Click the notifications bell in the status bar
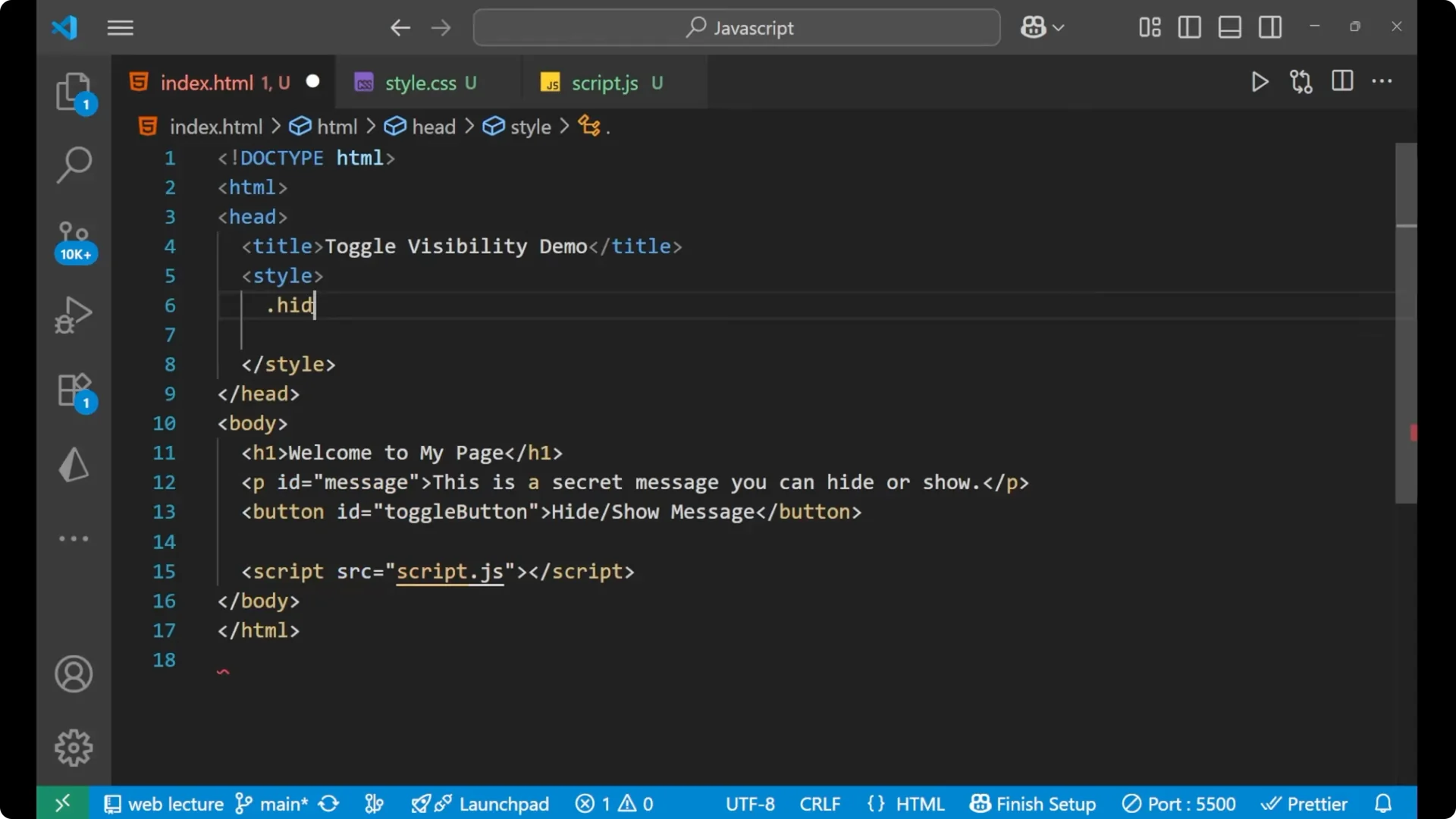 click(x=1382, y=803)
